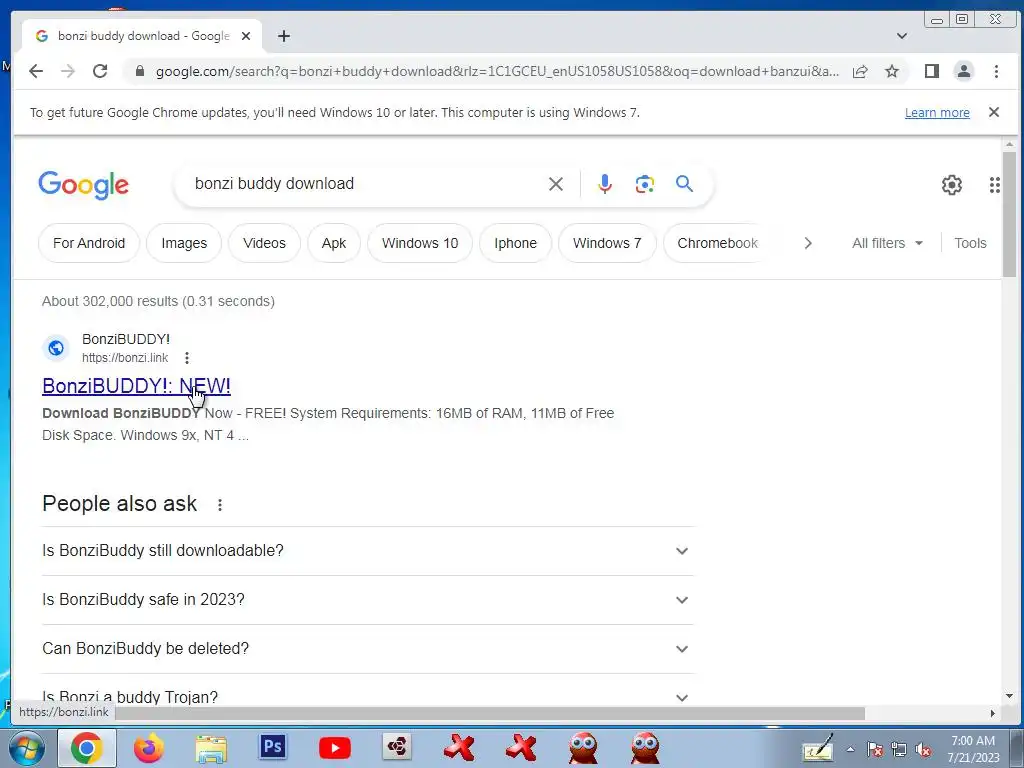
Task: Open the All filters dropdown
Action: tap(888, 243)
